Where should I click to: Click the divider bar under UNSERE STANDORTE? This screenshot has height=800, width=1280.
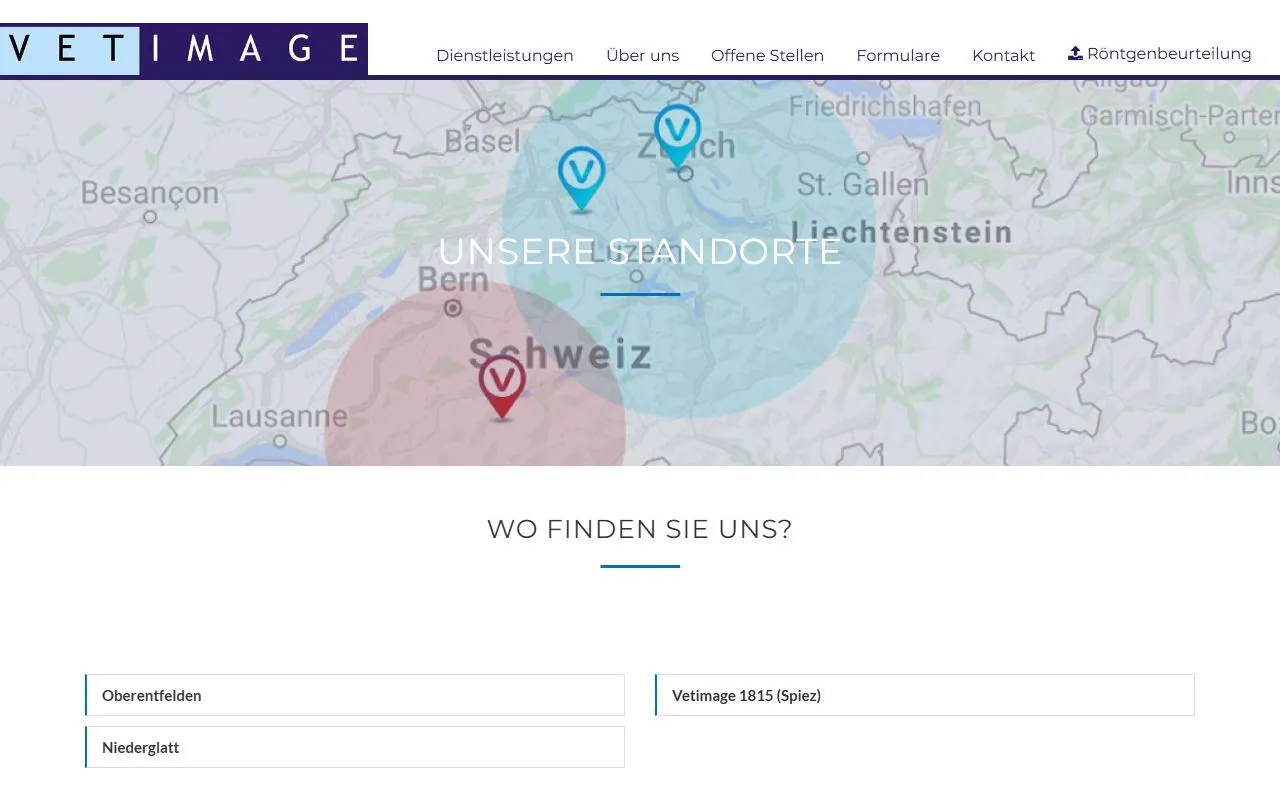639,293
